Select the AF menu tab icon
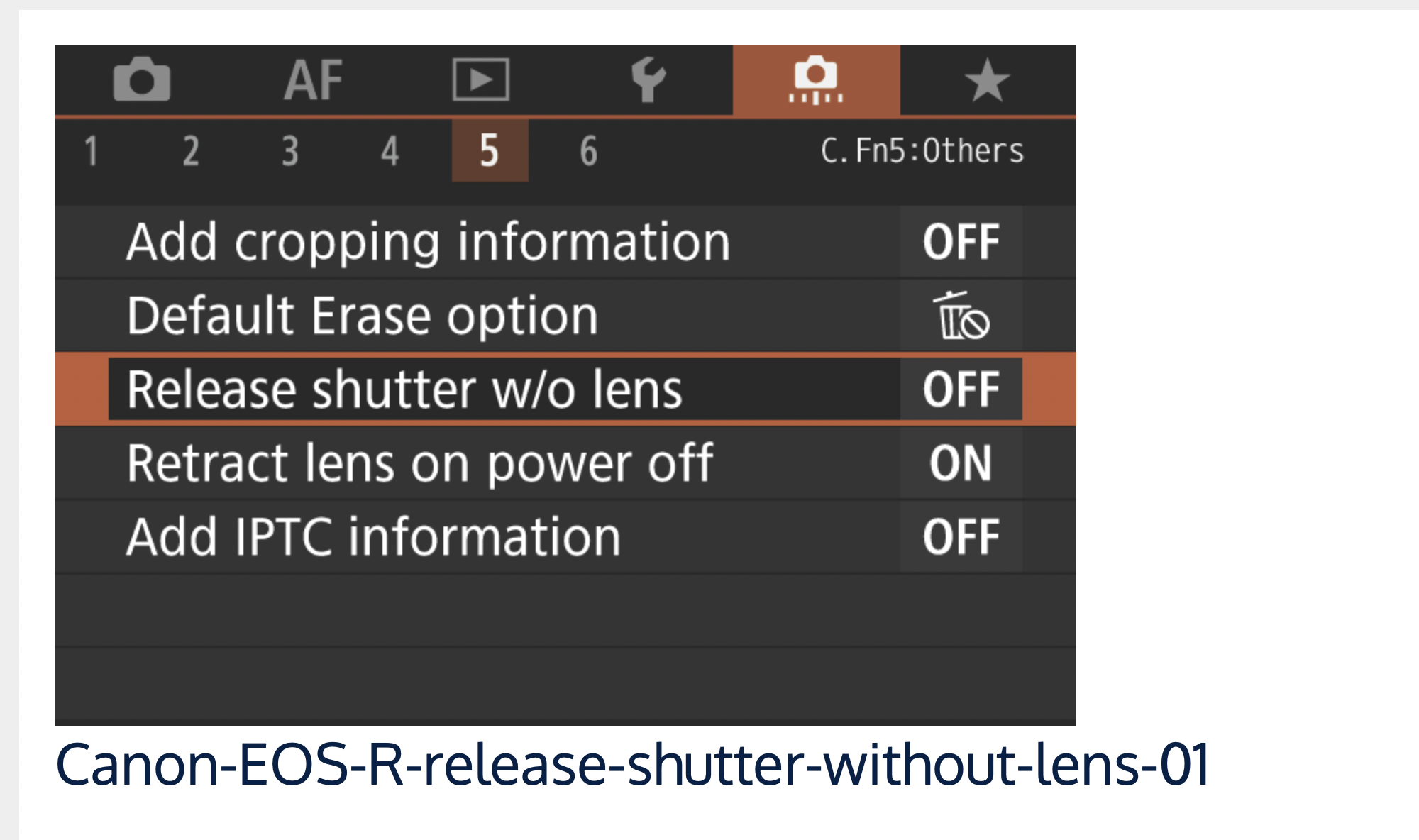This screenshot has height=840, width=1419. coord(313,79)
